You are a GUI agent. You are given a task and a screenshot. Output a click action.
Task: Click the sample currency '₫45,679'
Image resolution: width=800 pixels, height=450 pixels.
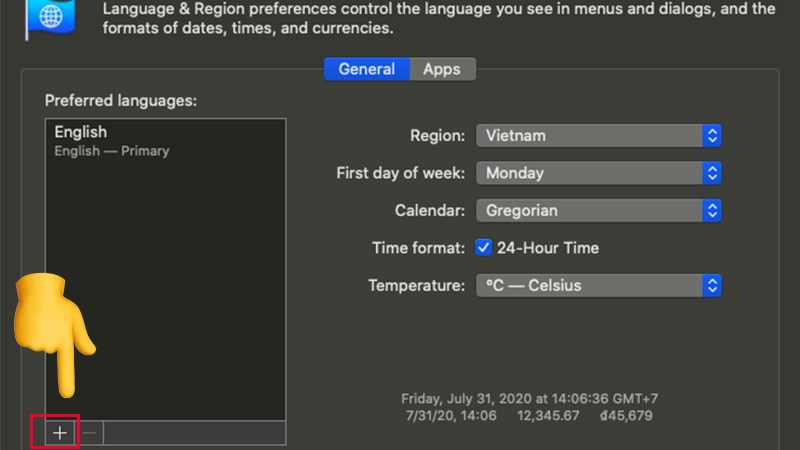point(626,416)
